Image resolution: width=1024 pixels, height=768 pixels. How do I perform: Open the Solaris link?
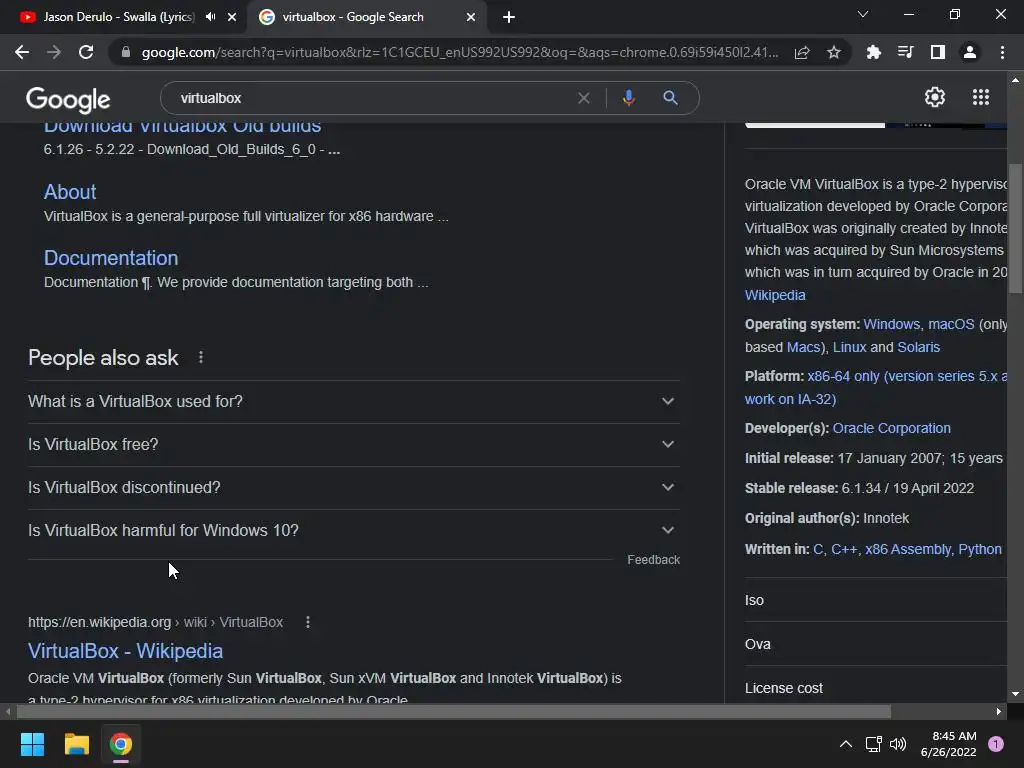919,347
